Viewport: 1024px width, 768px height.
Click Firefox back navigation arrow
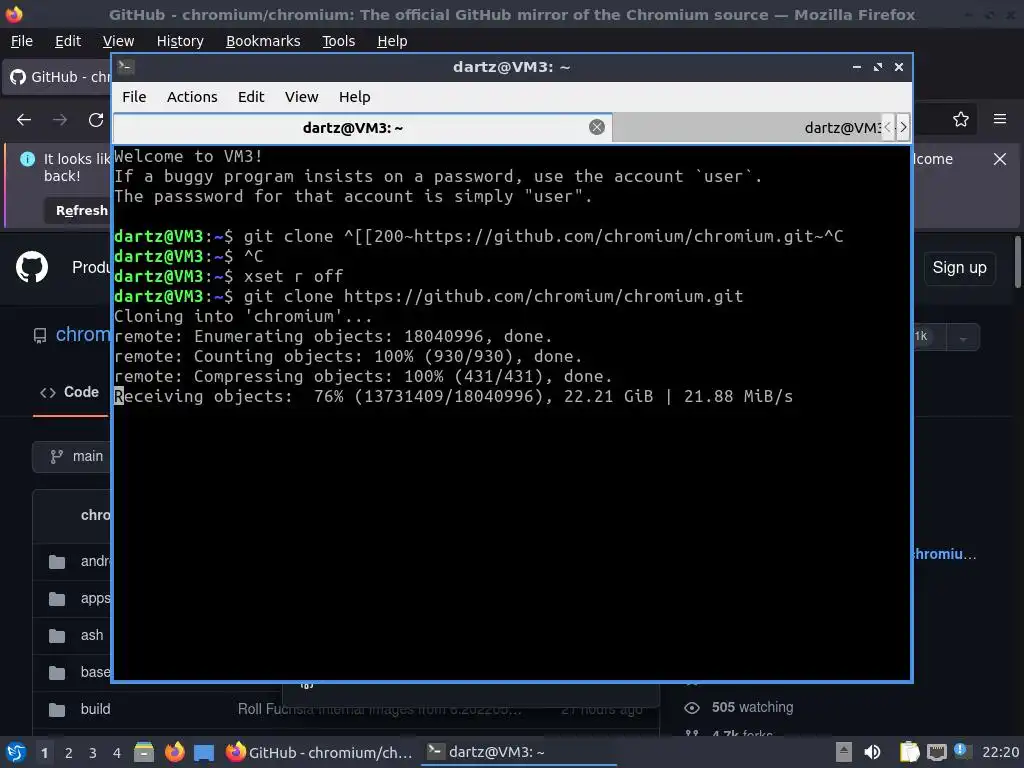24,120
